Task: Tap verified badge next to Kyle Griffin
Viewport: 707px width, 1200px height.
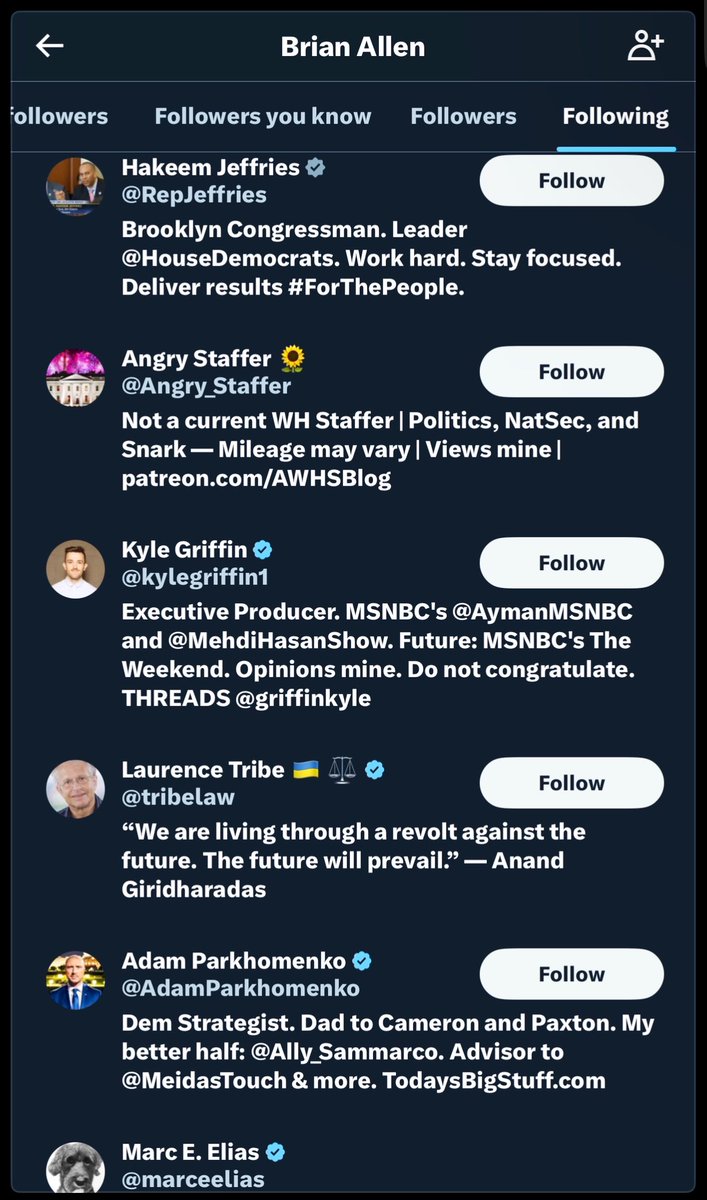Action: tap(263, 549)
